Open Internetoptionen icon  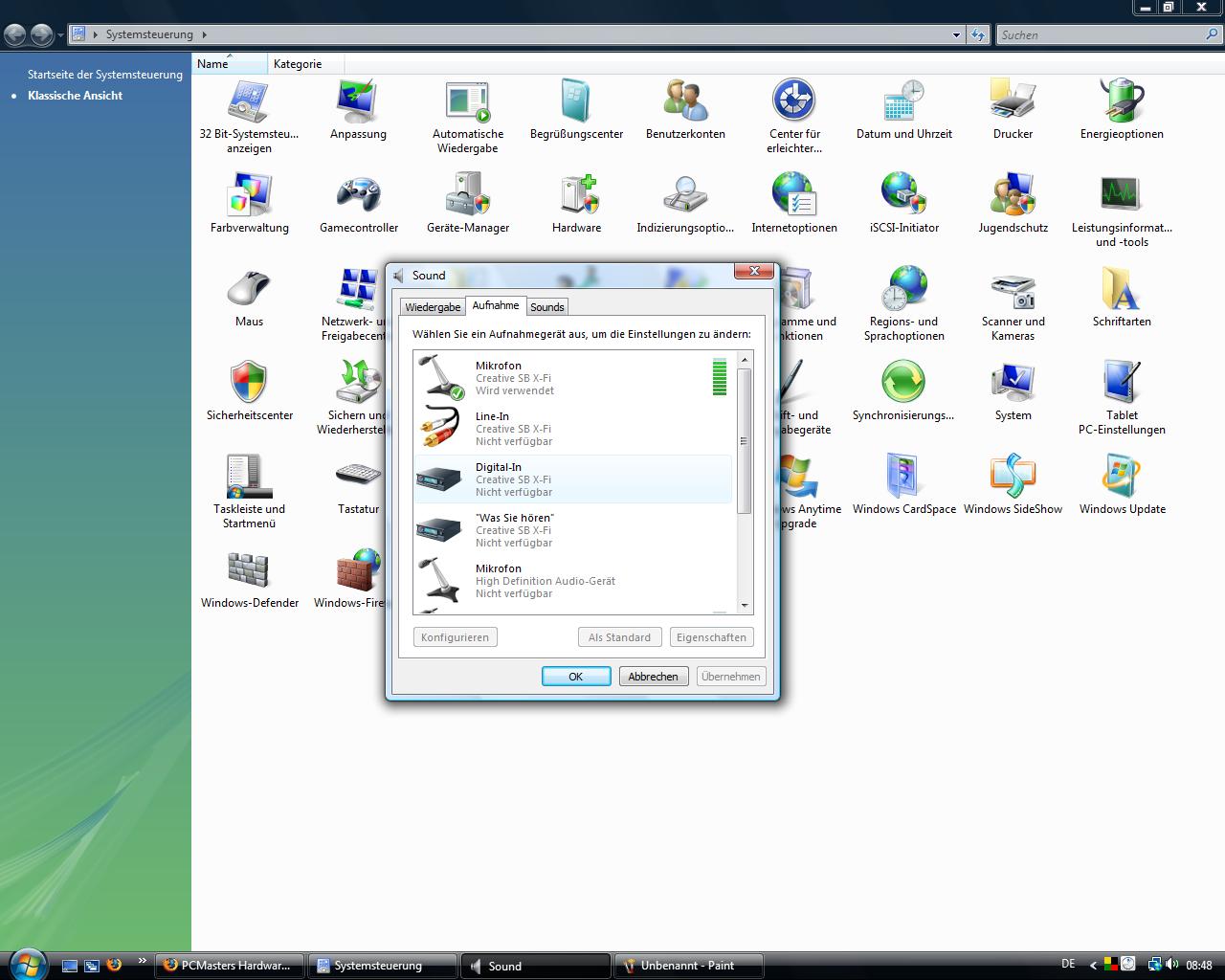click(794, 195)
